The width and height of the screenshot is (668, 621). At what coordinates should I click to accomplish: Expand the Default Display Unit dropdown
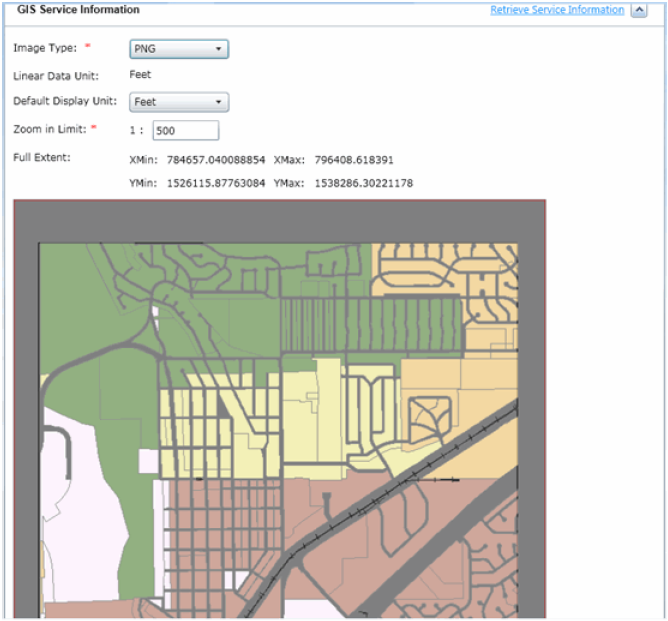click(x=179, y=102)
